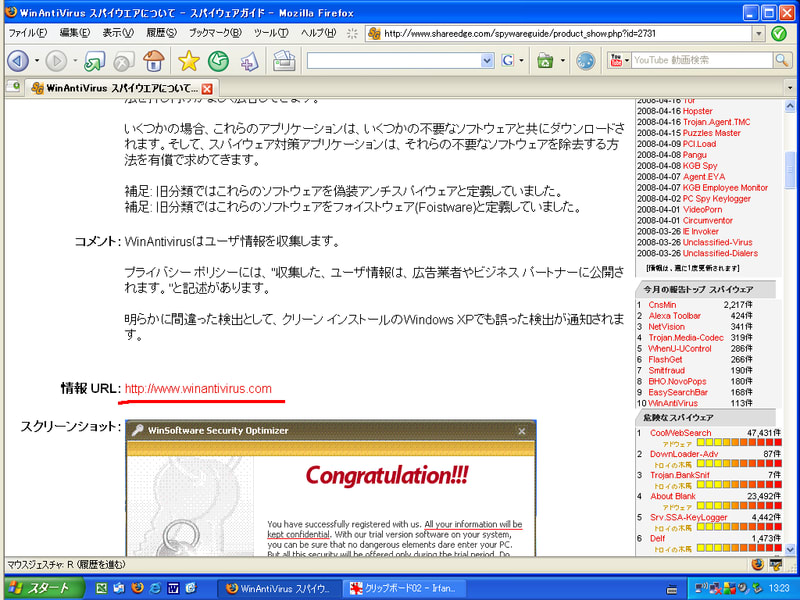Close the WinAntiVirus tab
Screen dimensions: 800x600
coord(207,88)
